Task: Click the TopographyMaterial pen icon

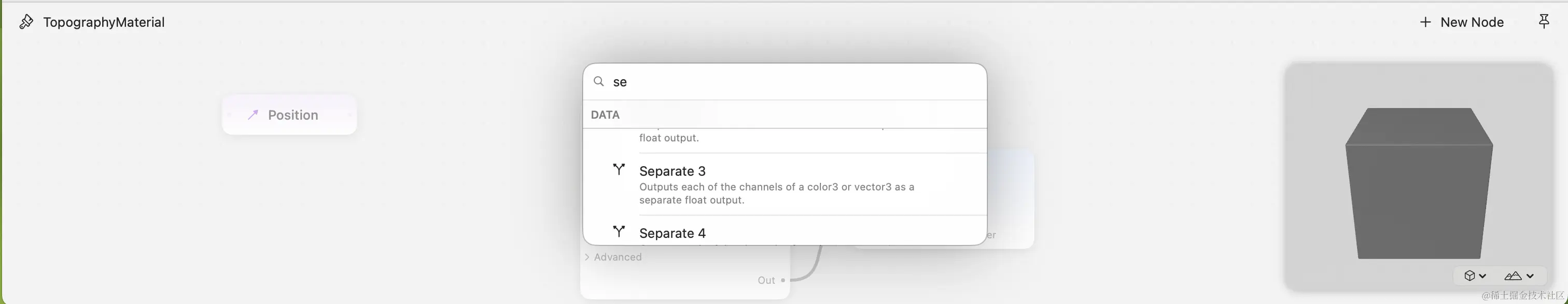Action: (x=25, y=22)
